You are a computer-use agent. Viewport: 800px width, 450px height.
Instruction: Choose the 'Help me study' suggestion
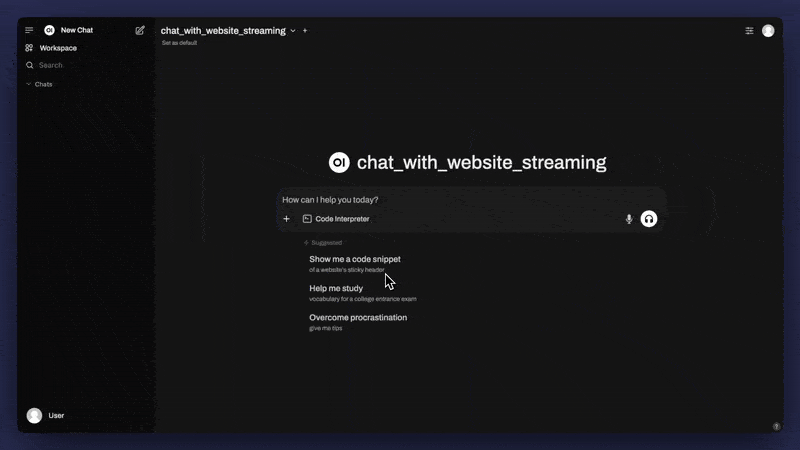click(337, 292)
